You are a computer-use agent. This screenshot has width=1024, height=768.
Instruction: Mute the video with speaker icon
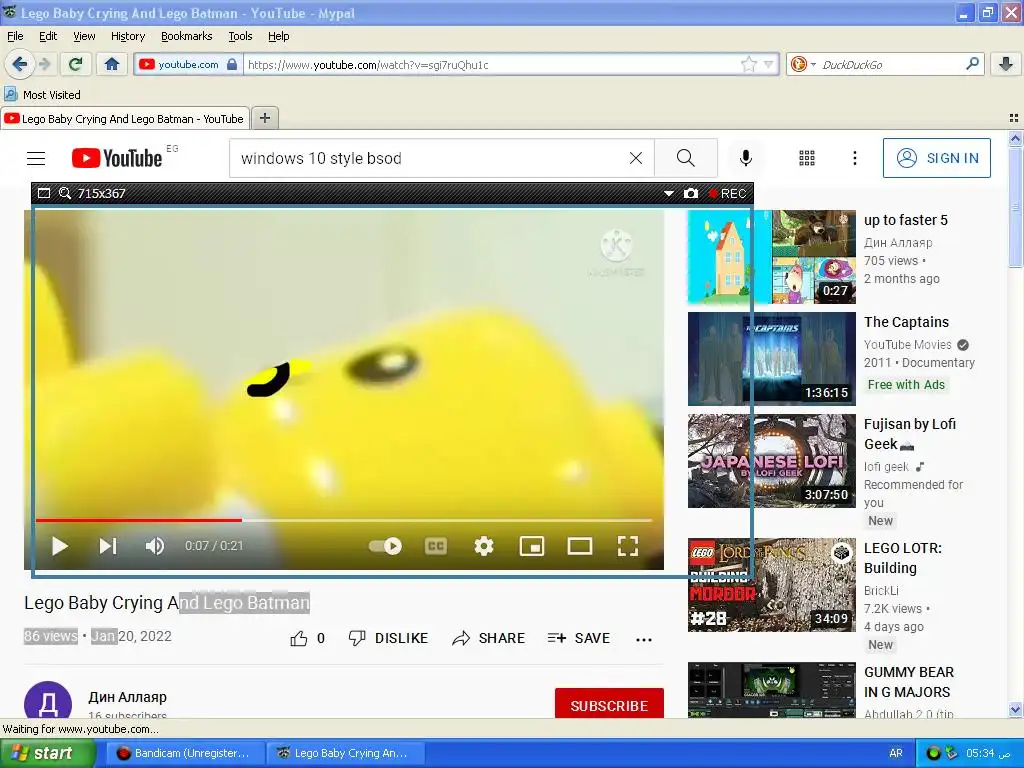[x=155, y=546]
